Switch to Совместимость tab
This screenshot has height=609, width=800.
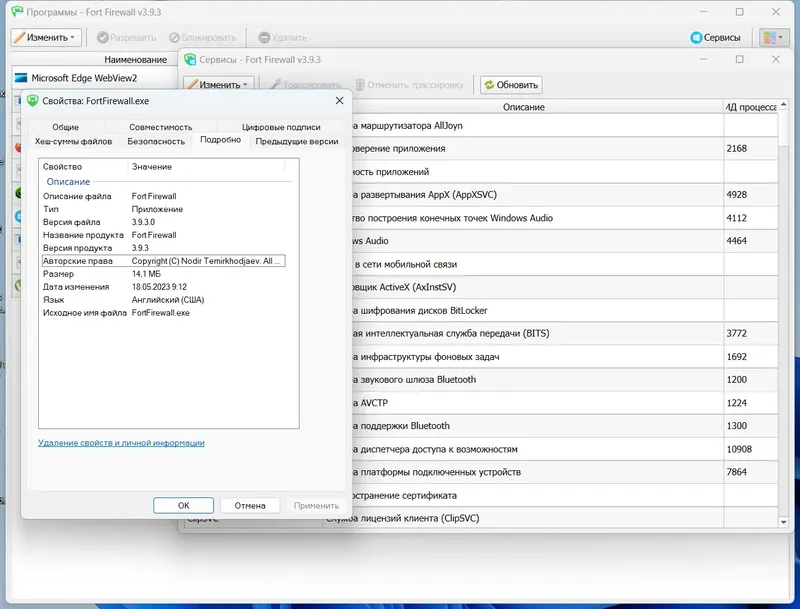[x=161, y=127]
